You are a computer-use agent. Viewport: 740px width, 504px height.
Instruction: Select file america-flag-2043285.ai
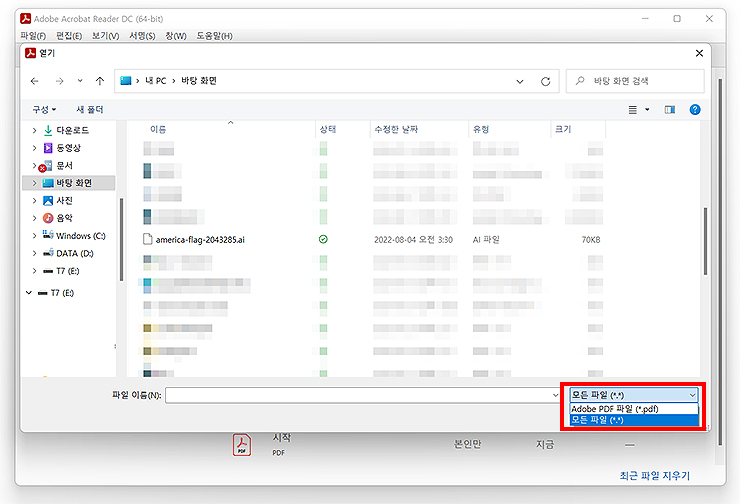[x=200, y=240]
